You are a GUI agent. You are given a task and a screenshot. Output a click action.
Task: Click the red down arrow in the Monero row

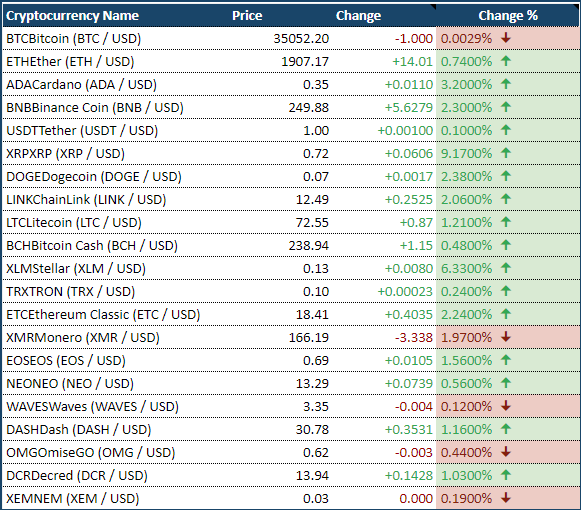(x=506, y=337)
